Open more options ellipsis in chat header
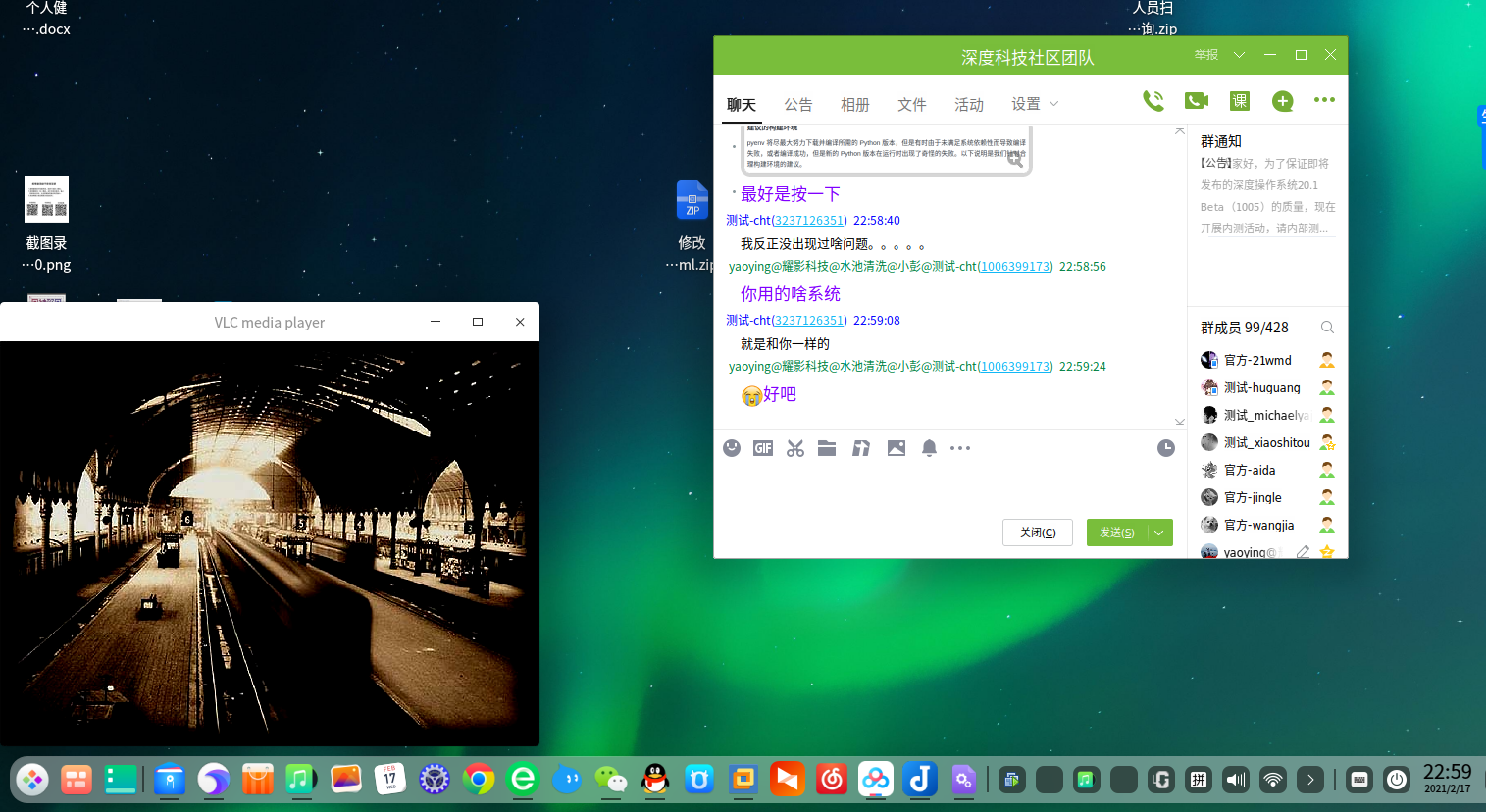Screen dimensions: 1486x812 (1324, 100)
